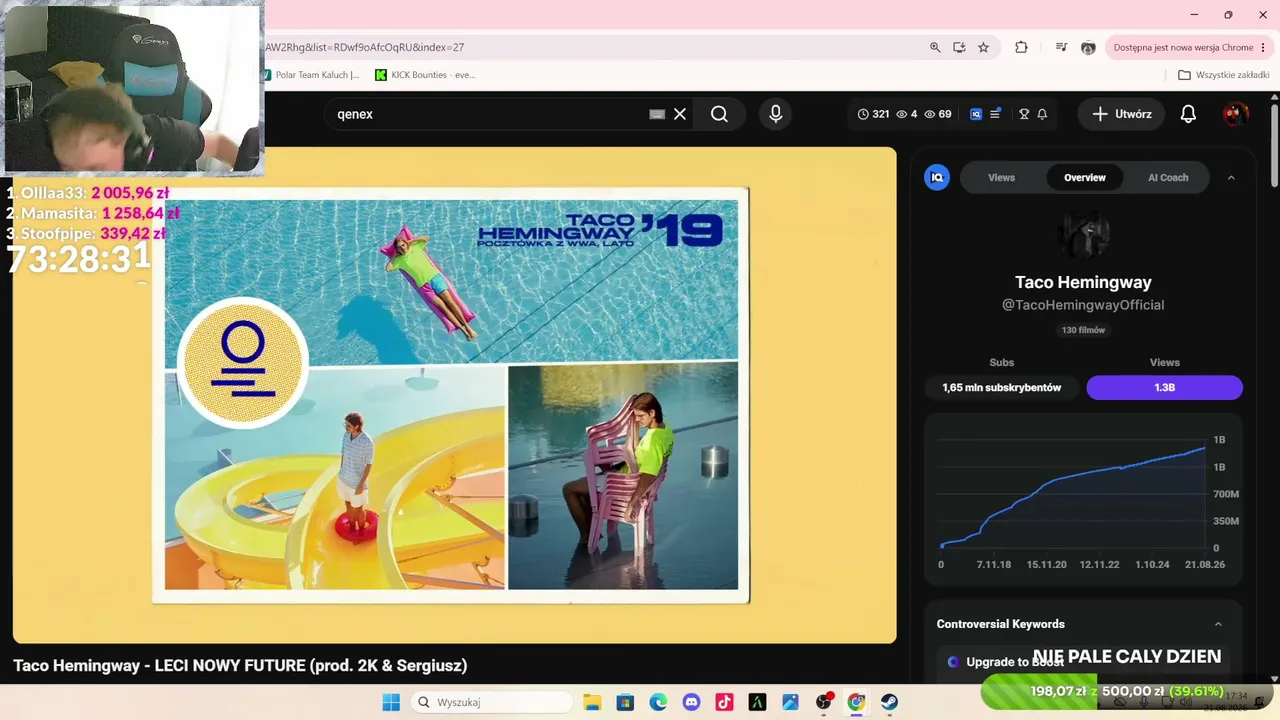Launch Microsoft Edge from the taskbar
This screenshot has width=1280, height=720.
click(x=658, y=702)
